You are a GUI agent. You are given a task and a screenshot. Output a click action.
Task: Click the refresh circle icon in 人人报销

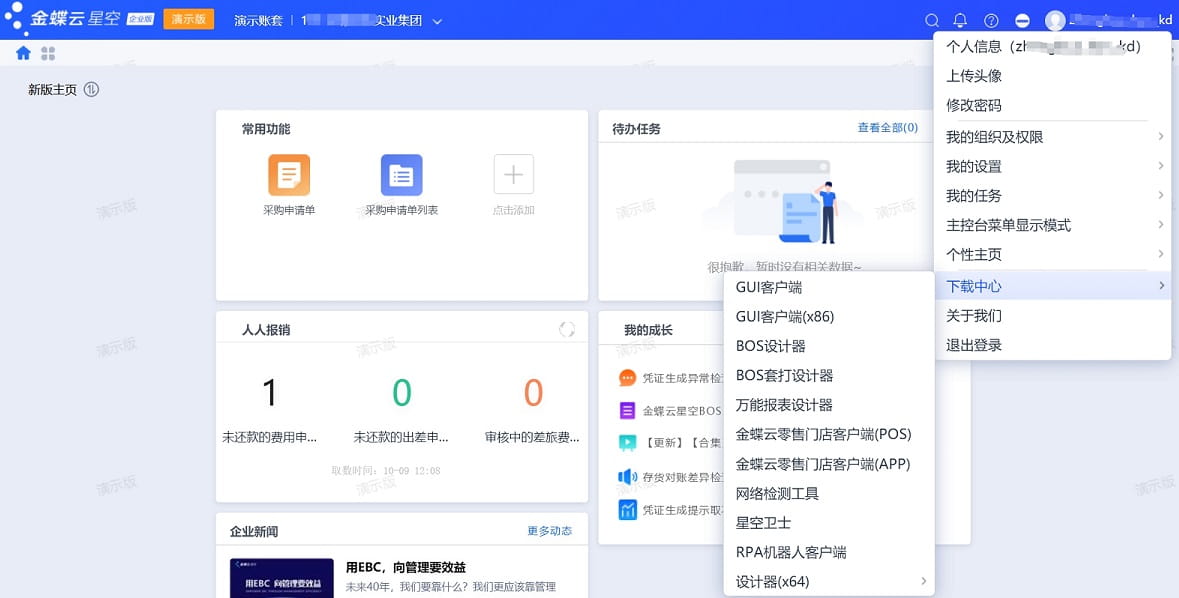point(567,329)
